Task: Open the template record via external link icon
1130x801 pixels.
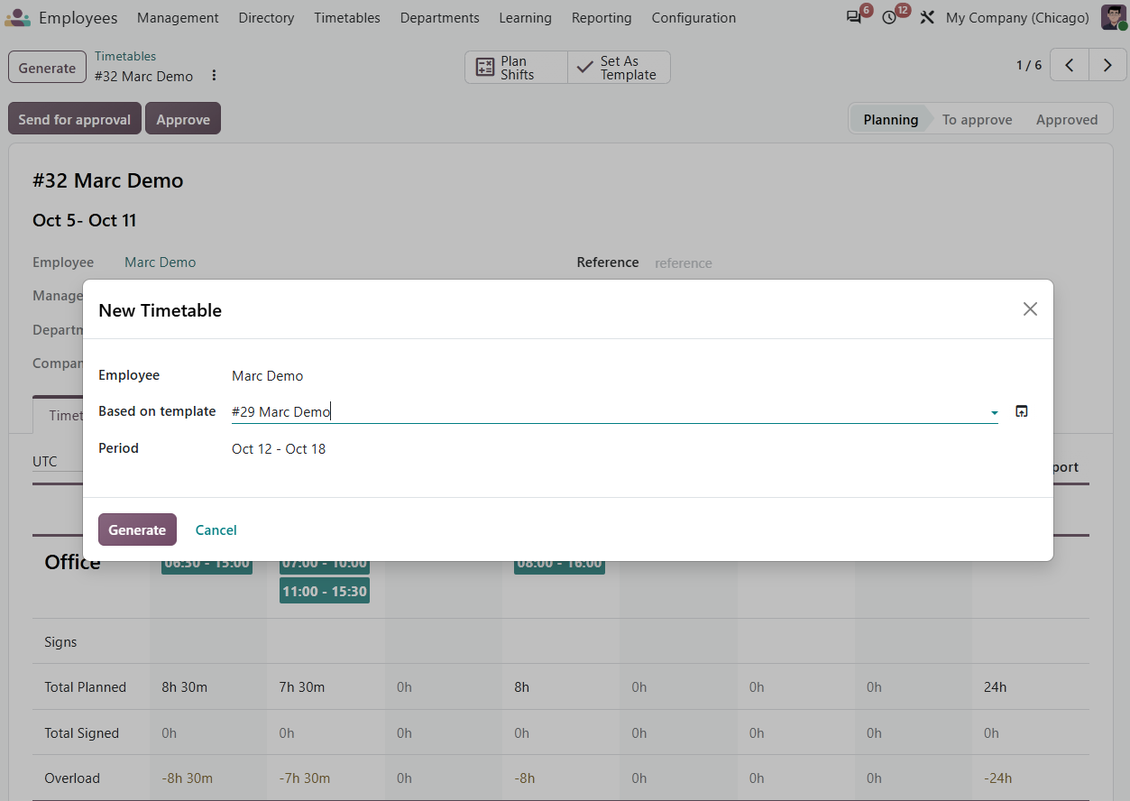Action: pyautogui.click(x=1021, y=412)
